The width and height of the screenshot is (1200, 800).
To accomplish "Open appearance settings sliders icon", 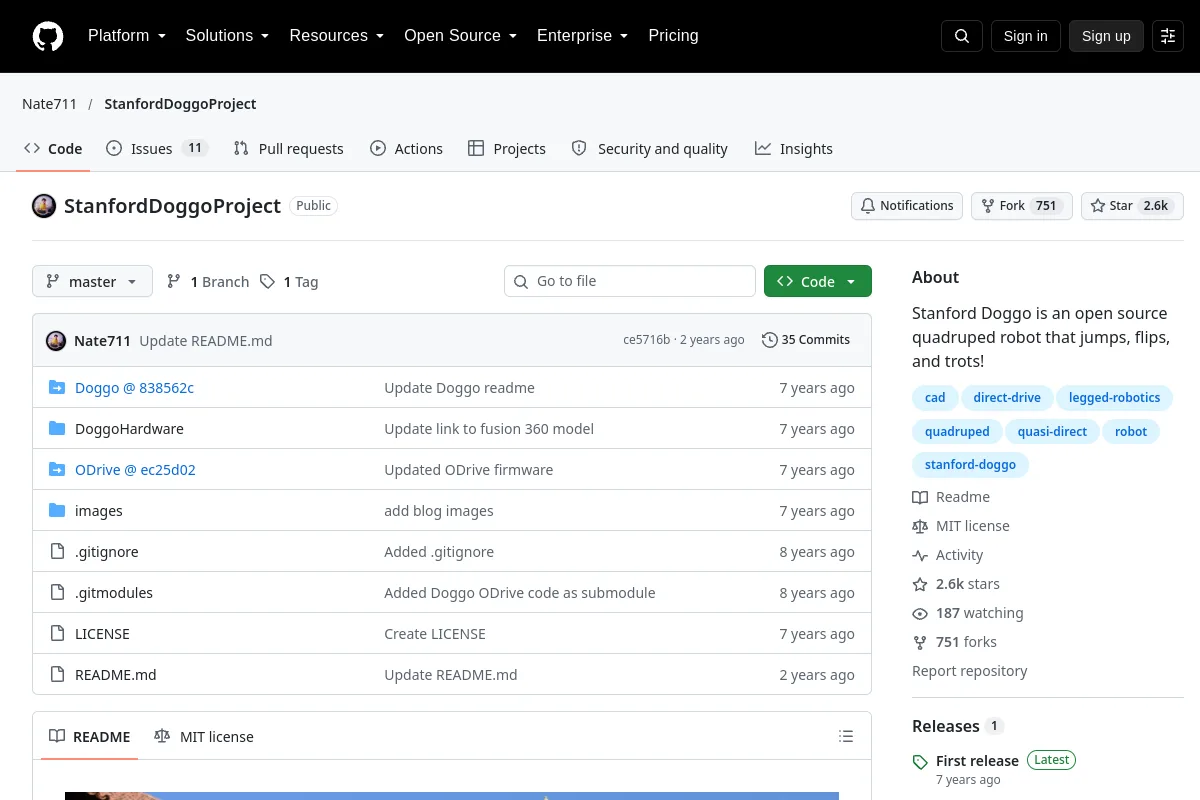I will (1168, 36).
